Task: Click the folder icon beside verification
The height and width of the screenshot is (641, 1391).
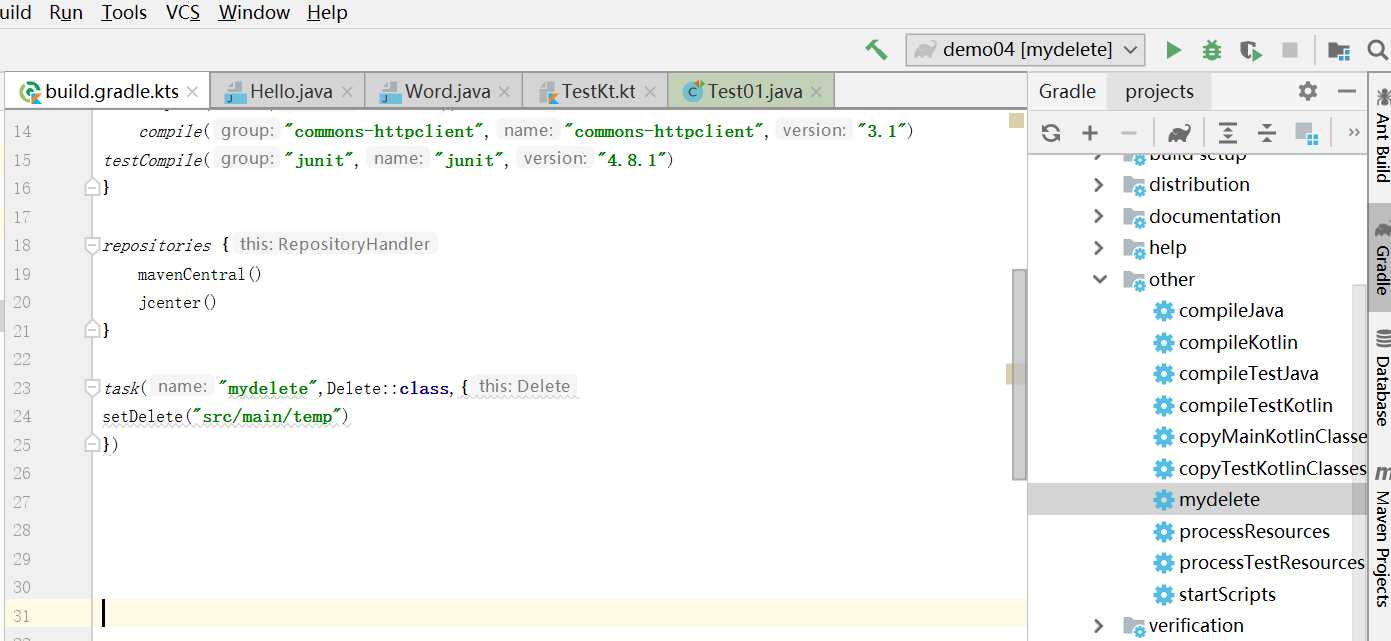Action: [1134, 626]
